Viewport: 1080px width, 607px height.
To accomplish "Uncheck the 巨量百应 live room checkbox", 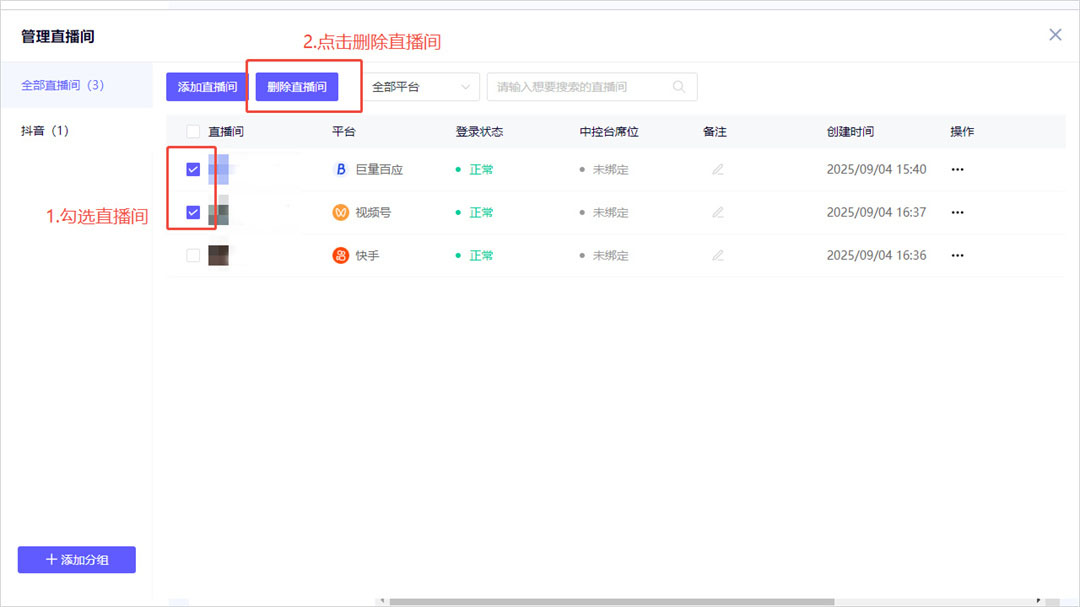I will tap(193, 170).
